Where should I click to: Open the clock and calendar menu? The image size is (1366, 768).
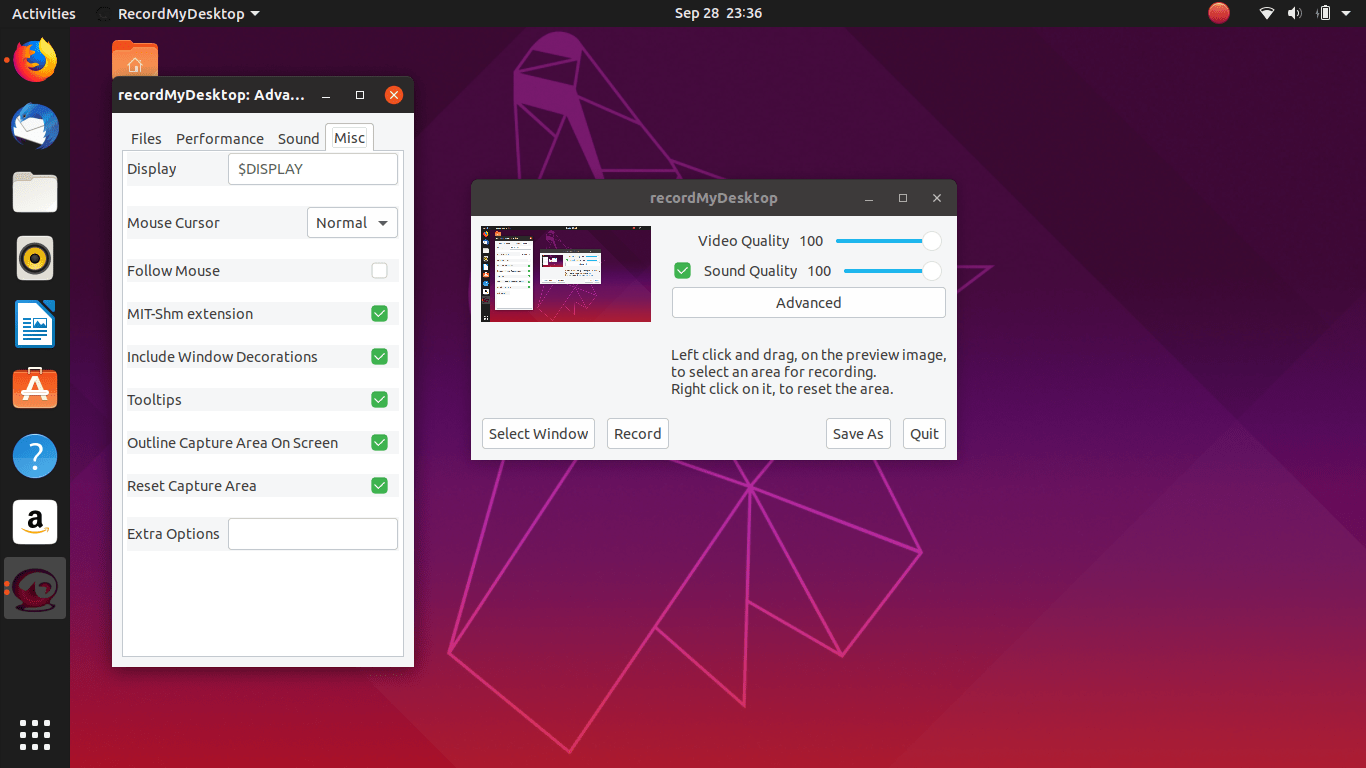click(718, 13)
